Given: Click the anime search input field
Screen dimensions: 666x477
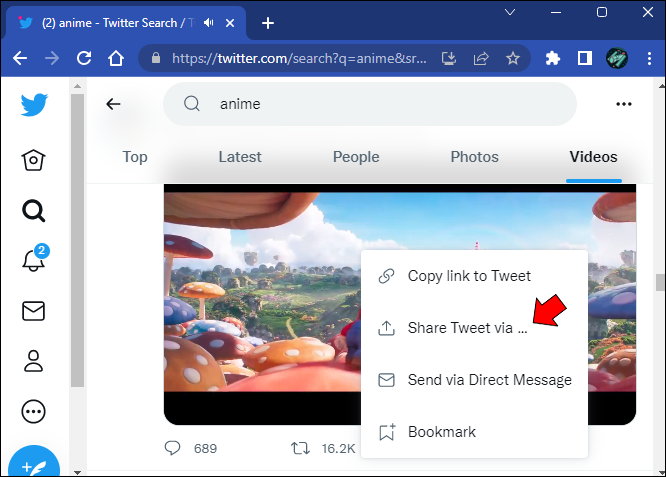Looking at the screenshot, I should click(x=370, y=104).
